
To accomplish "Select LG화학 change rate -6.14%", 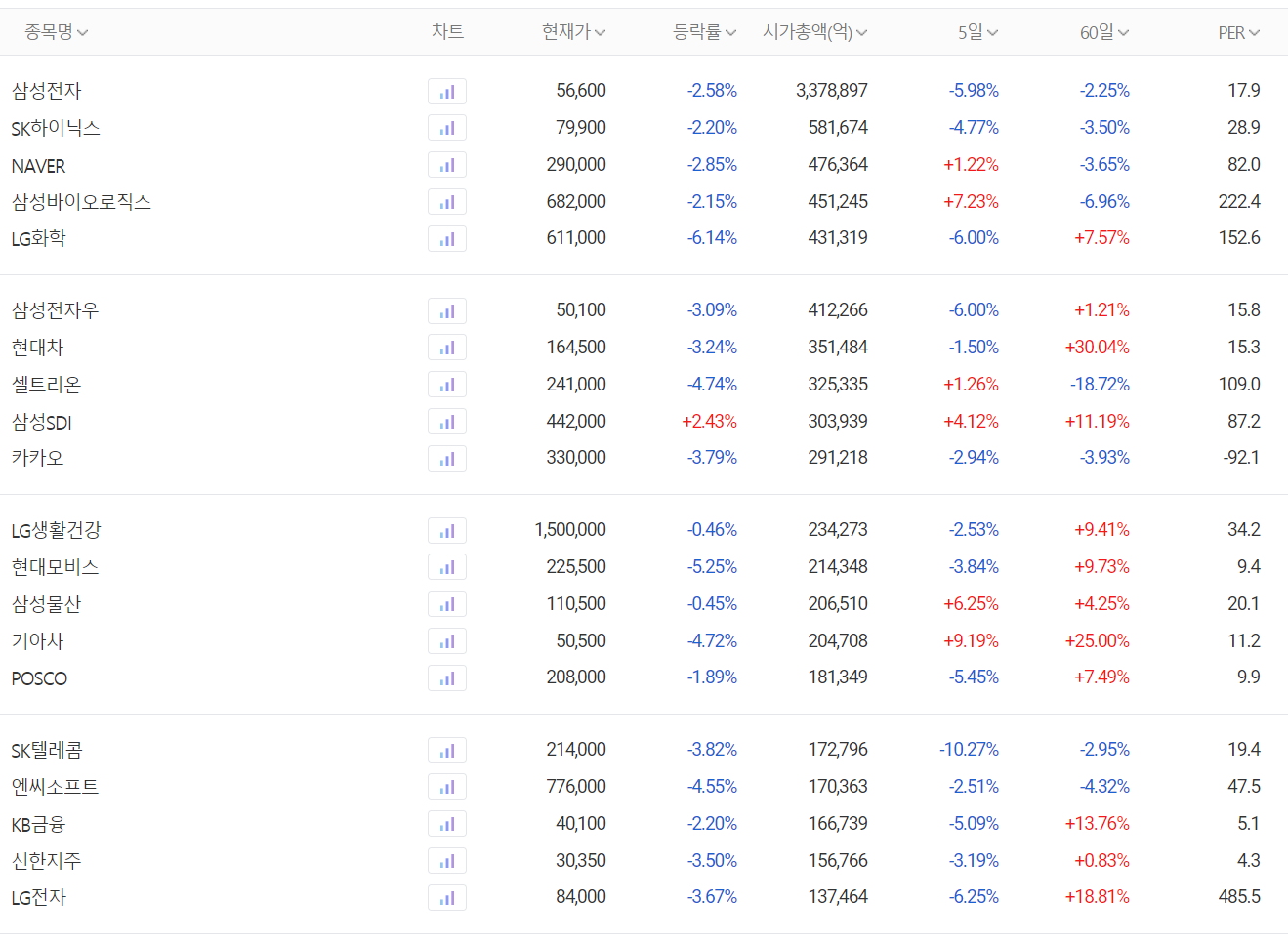I will coord(712,238).
